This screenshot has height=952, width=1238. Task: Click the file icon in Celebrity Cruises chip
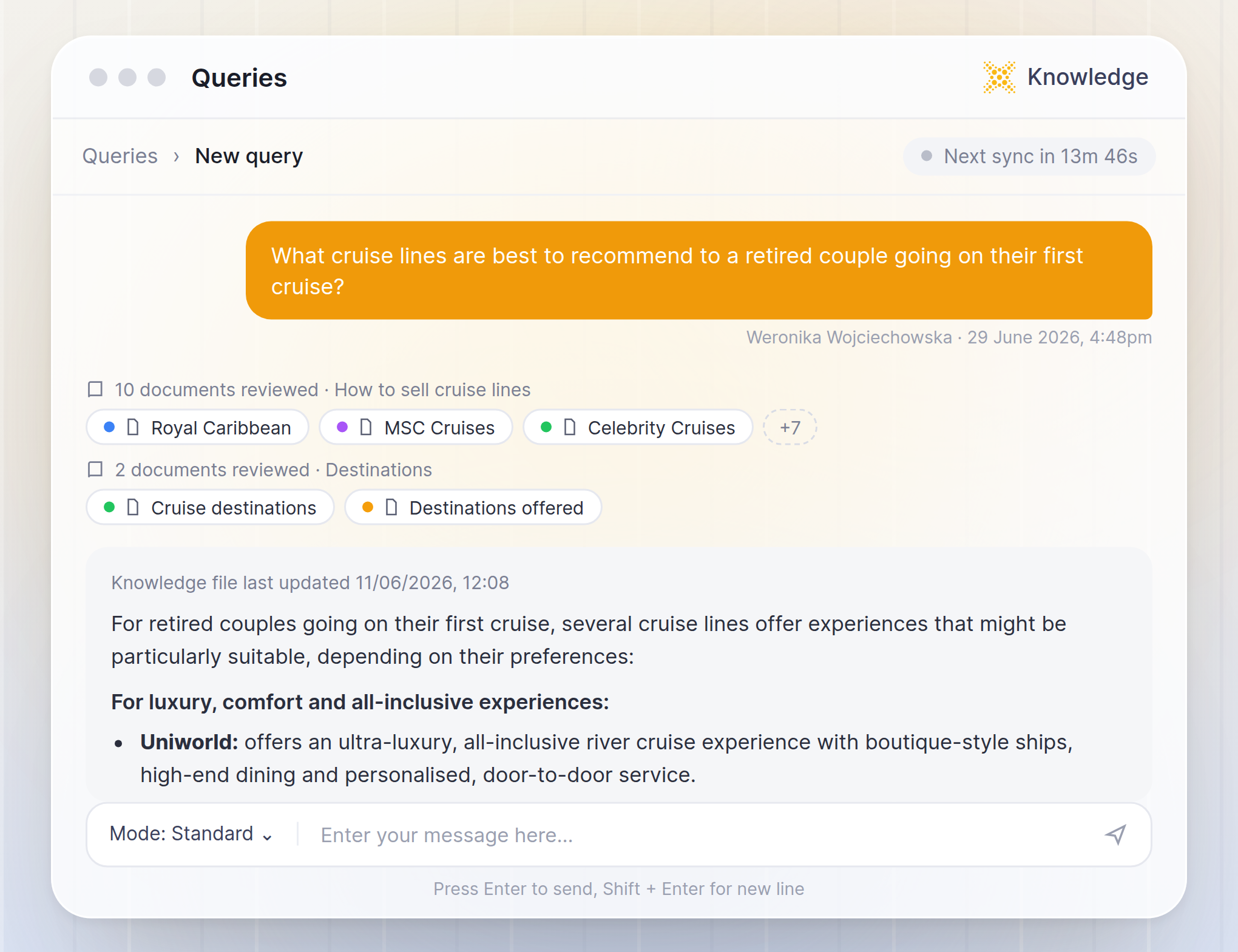570,427
